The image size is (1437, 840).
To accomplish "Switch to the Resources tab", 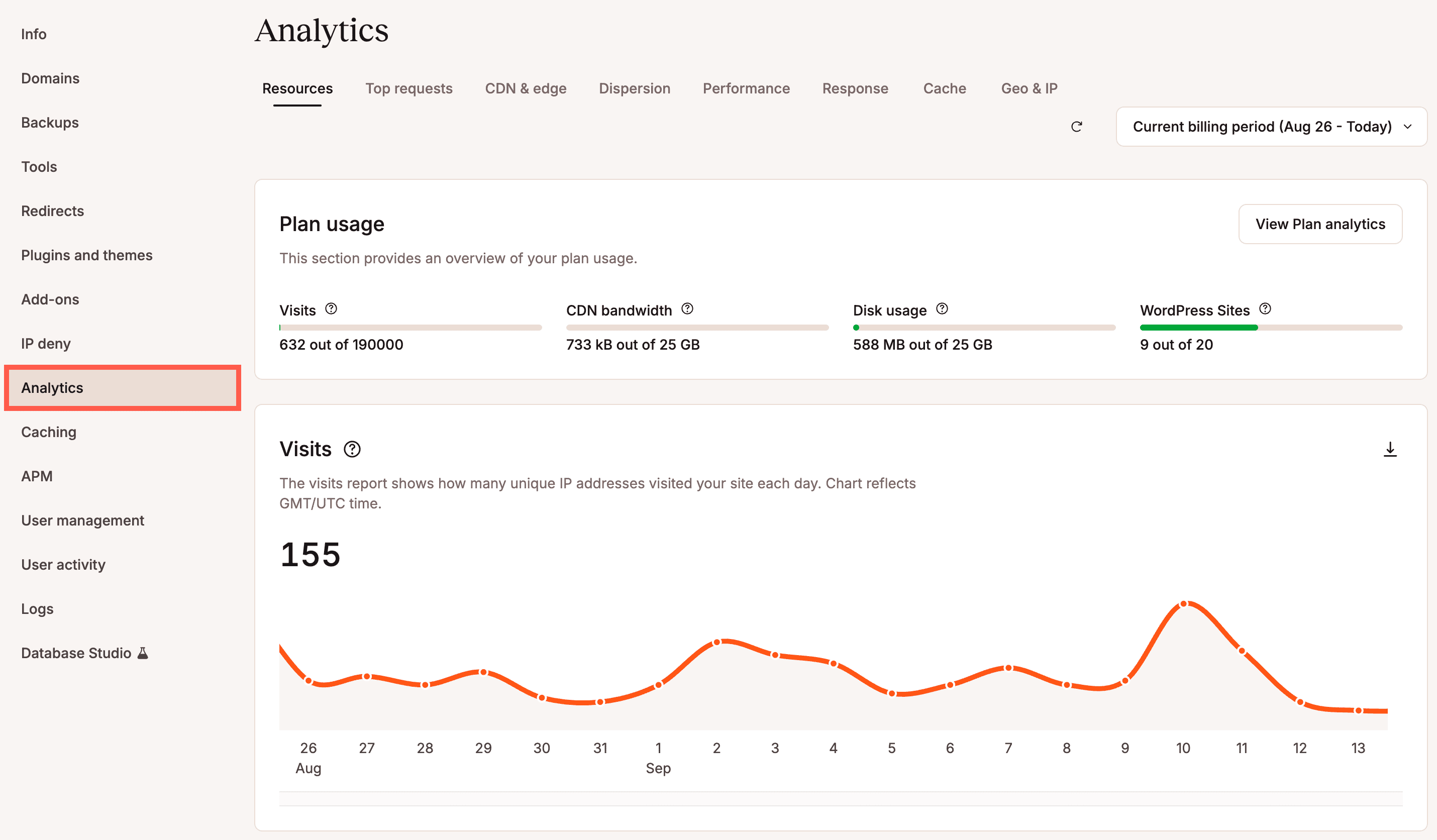I will coord(297,88).
